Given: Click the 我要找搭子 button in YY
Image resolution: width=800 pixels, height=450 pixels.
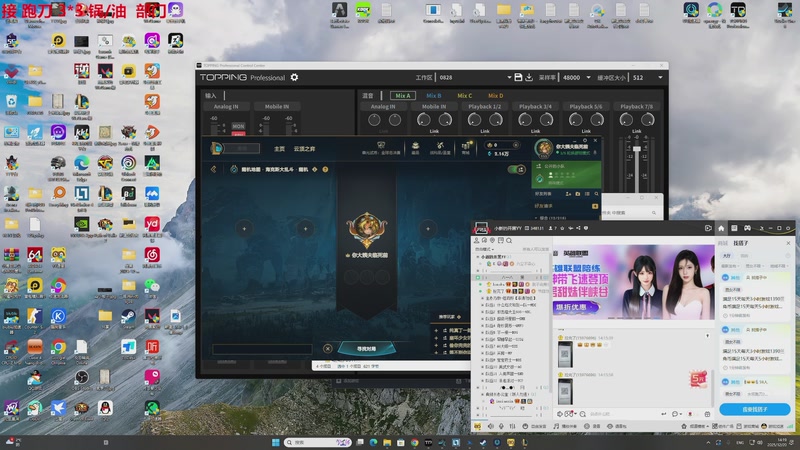Looking at the screenshot, I should point(755,409).
